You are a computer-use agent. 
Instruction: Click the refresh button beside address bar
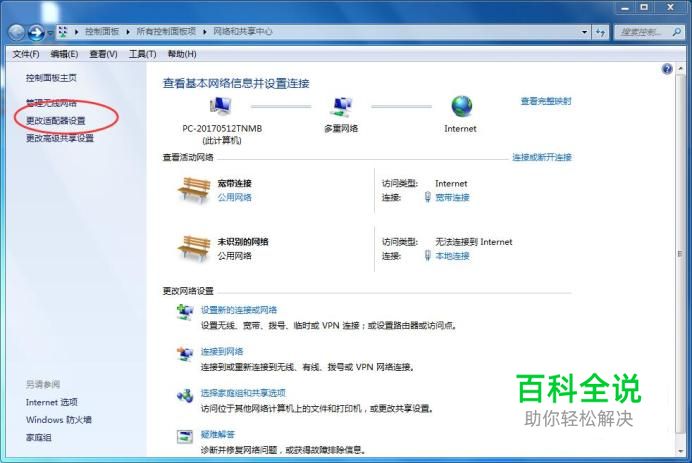[600, 32]
